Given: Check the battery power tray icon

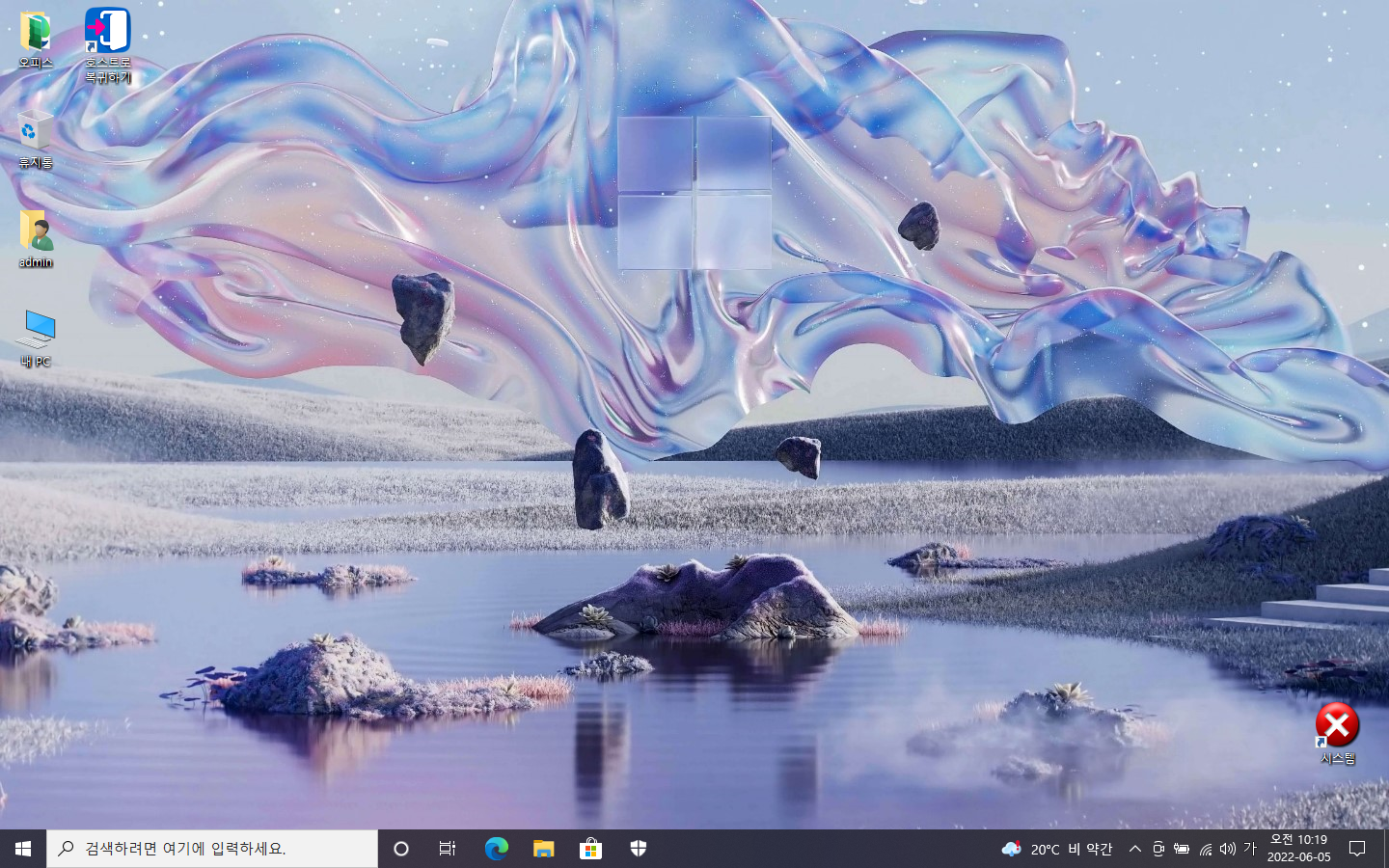Looking at the screenshot, I should [1182, 849].
